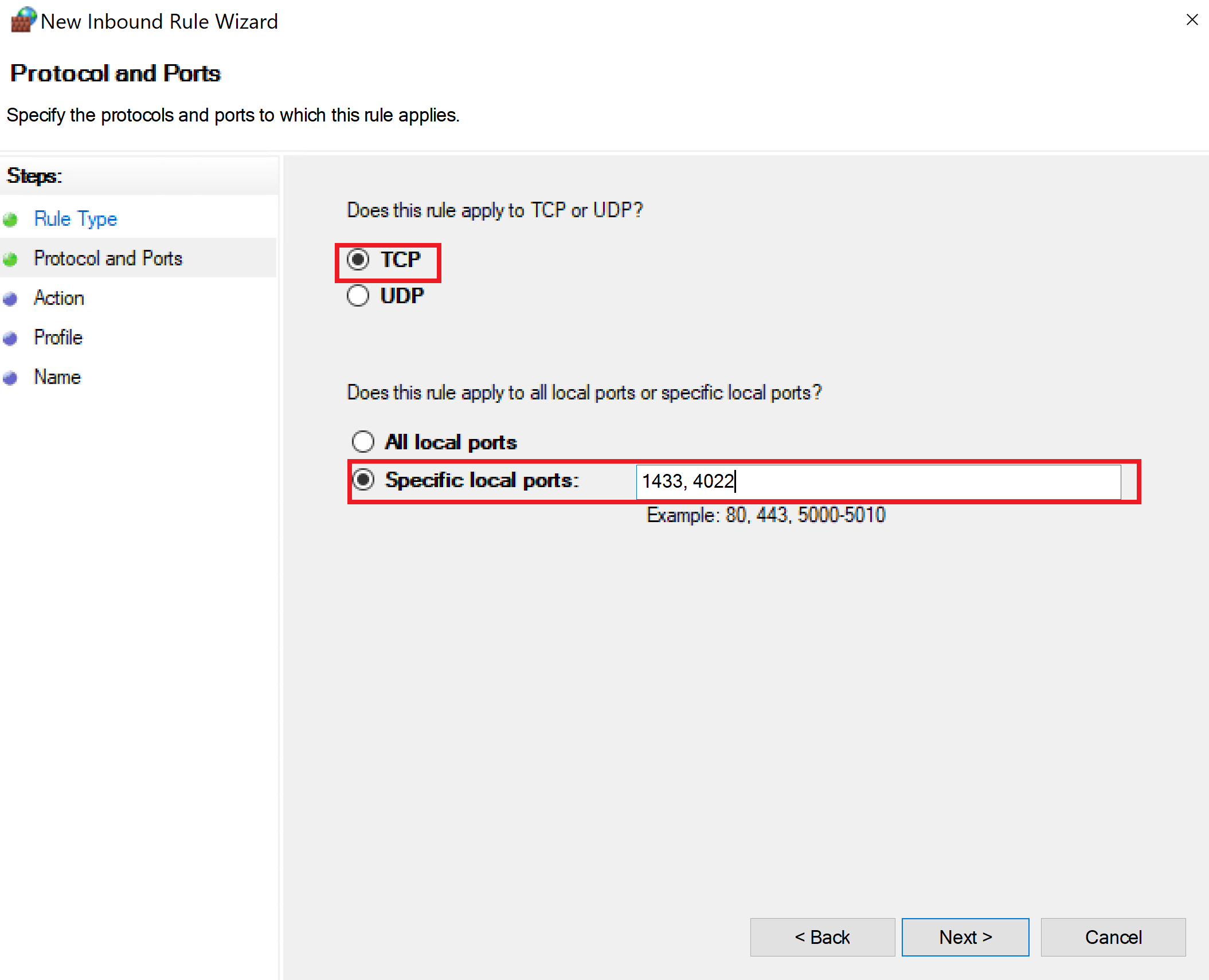1209x980 pixels.
Task: Open the Rule Type step link
Action: click(x=75, y=219)
